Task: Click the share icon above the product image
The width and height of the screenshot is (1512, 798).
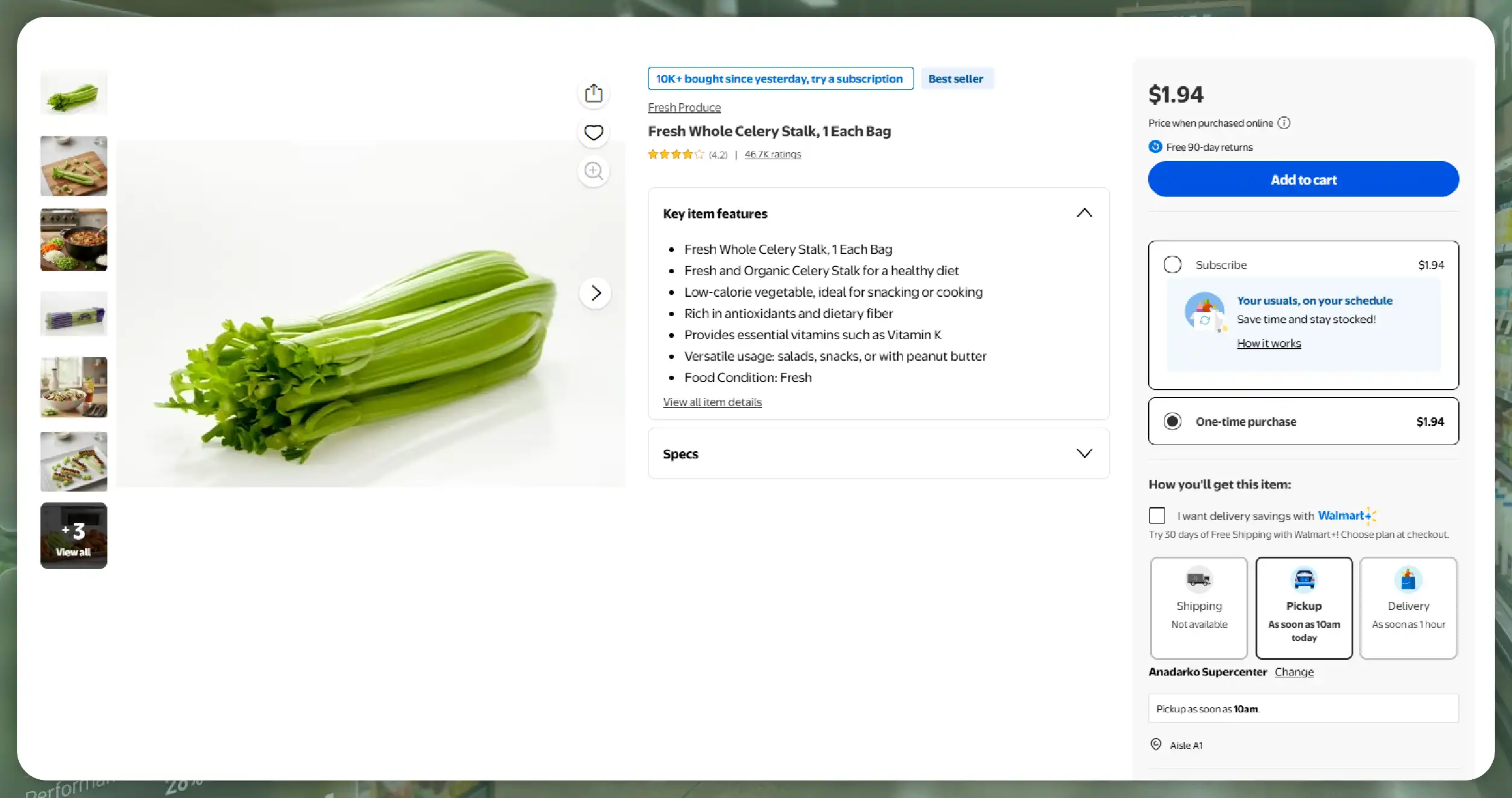Action: point(594,93)
